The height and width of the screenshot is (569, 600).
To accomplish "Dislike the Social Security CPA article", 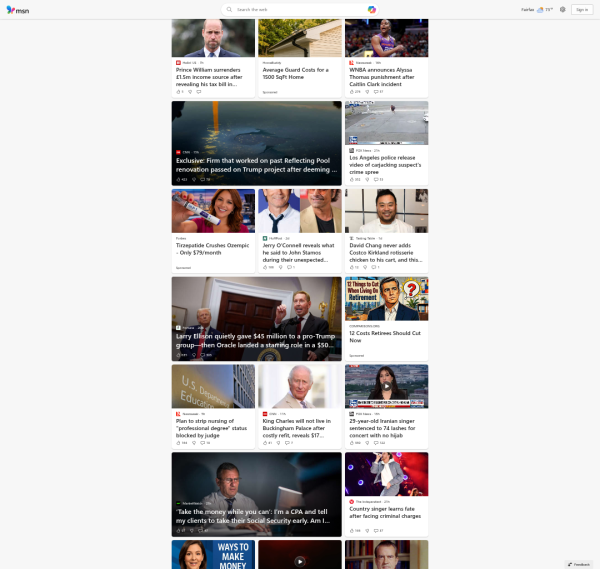I will (191, 531).
